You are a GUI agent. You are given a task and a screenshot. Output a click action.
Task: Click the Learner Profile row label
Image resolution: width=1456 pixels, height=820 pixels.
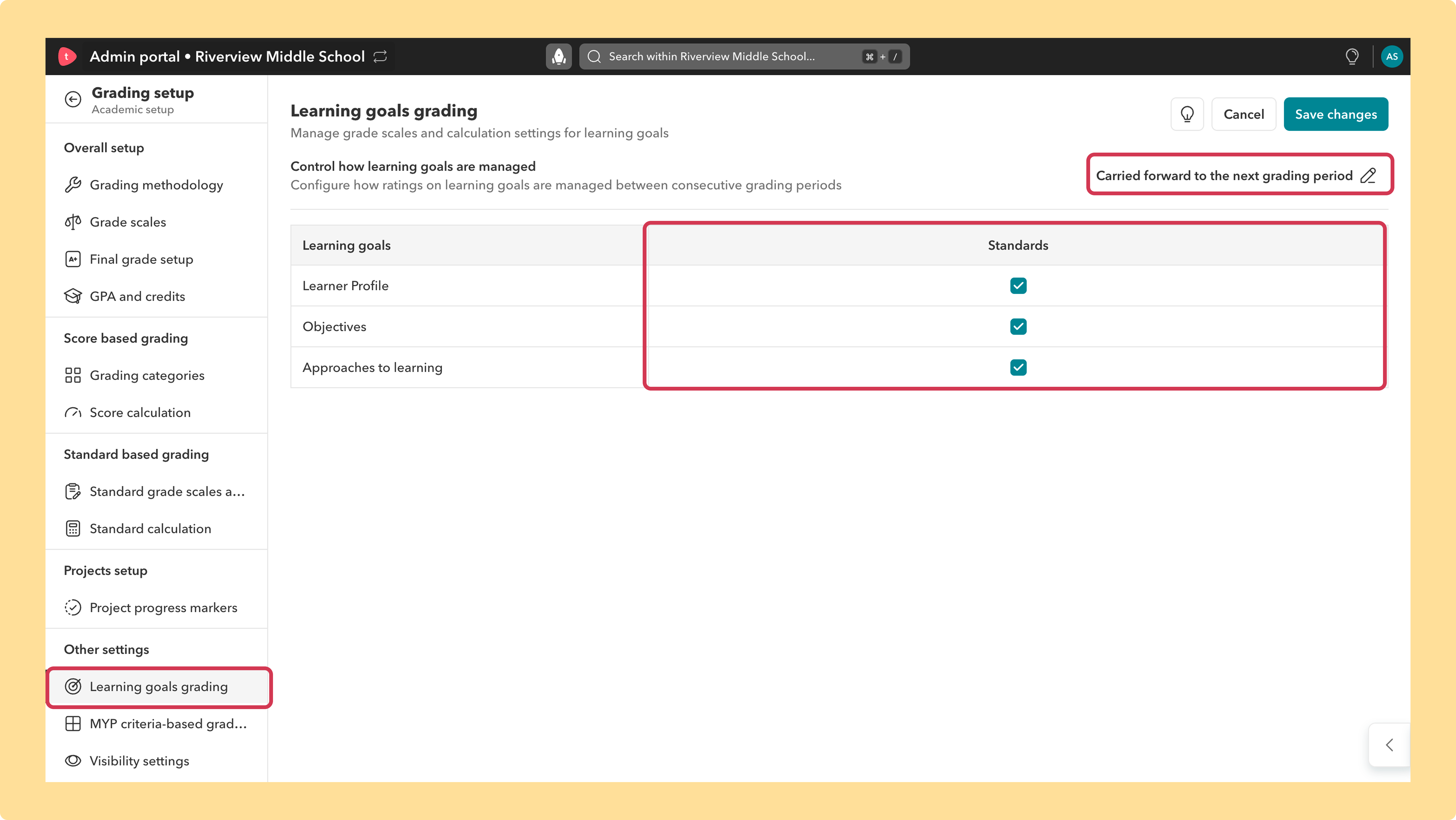point(345,286)
